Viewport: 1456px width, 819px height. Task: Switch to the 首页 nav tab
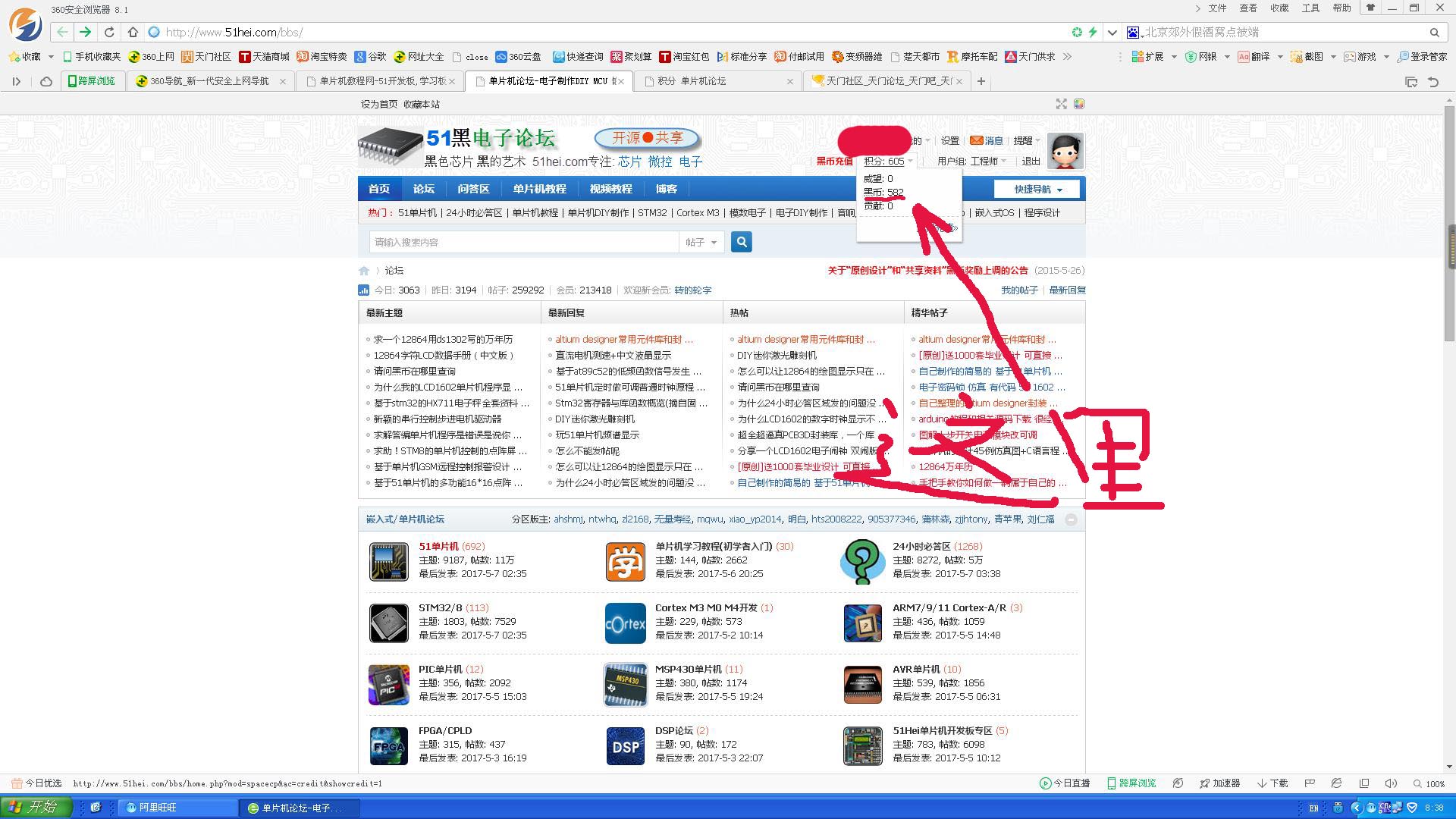click(x=379, y=189)
